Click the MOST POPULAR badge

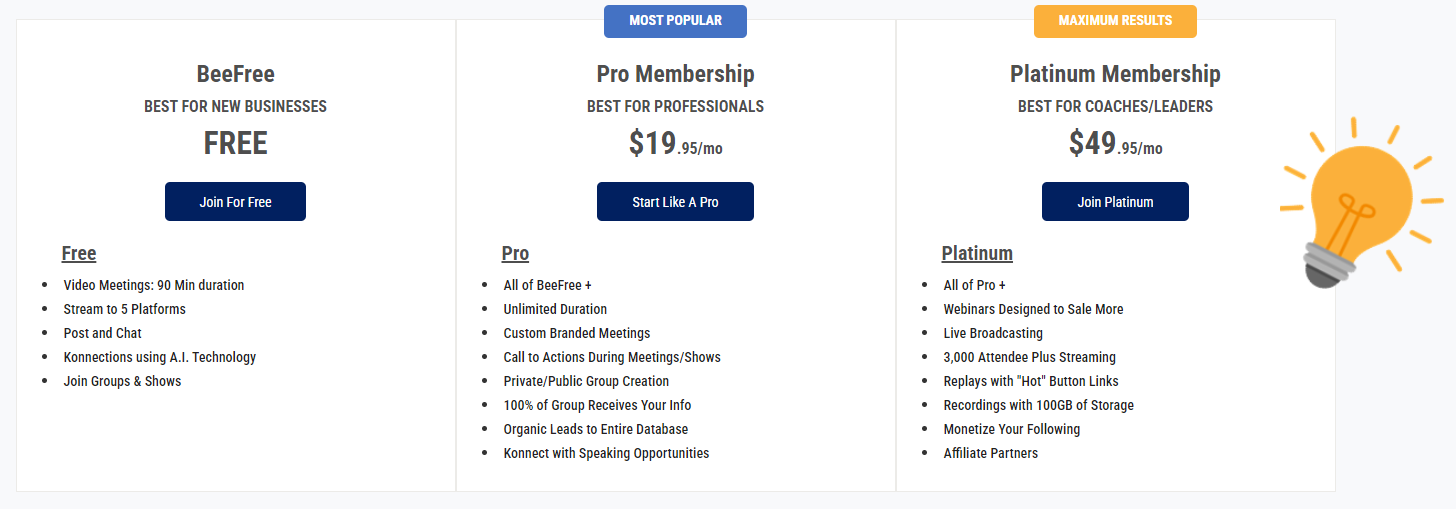[x=675, y=21]
